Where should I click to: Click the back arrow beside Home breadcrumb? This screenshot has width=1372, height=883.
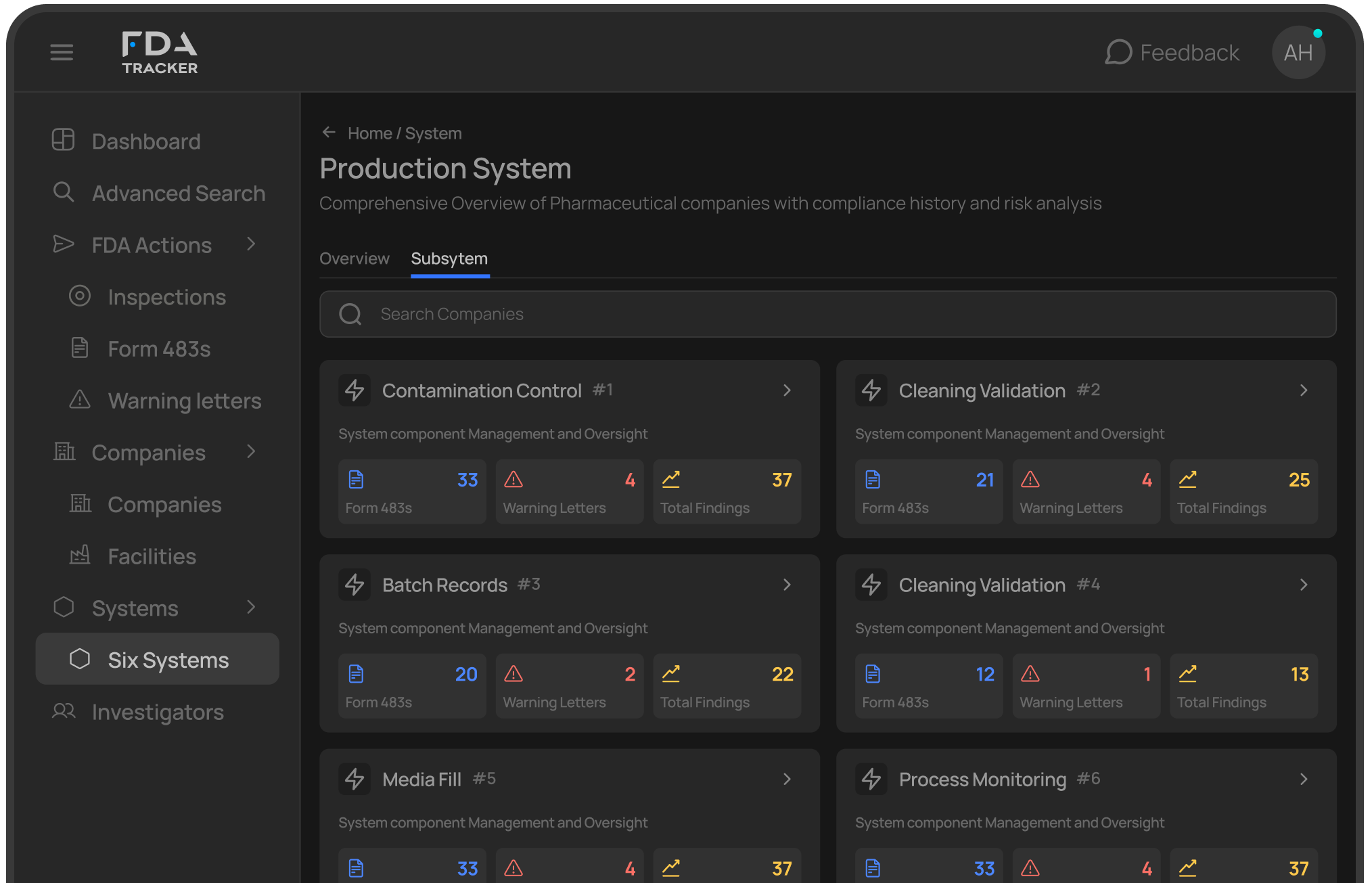pyautogui.click(x=329, y=133)
